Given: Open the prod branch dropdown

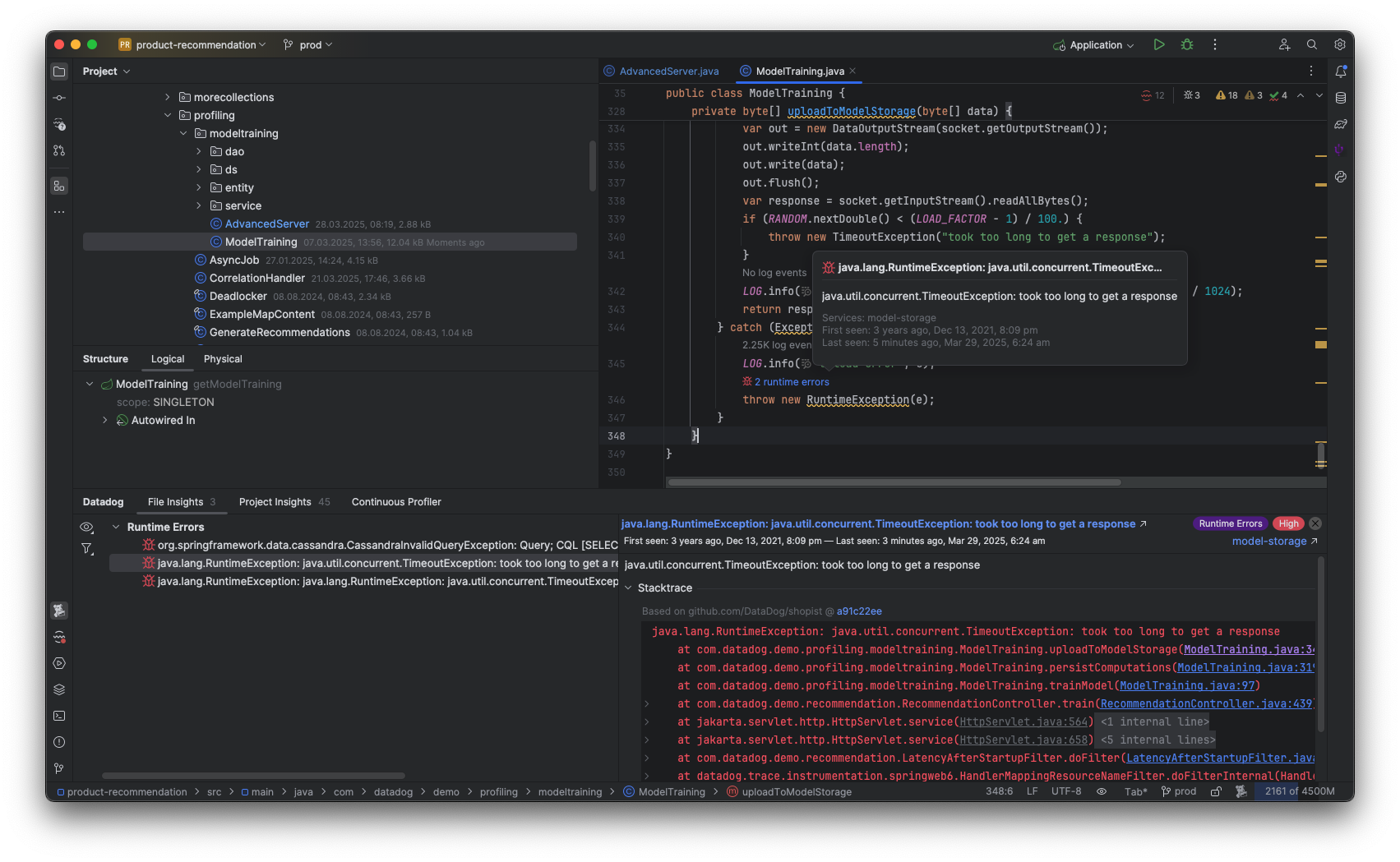Looking at the screenshot, I should pos(307,44).
